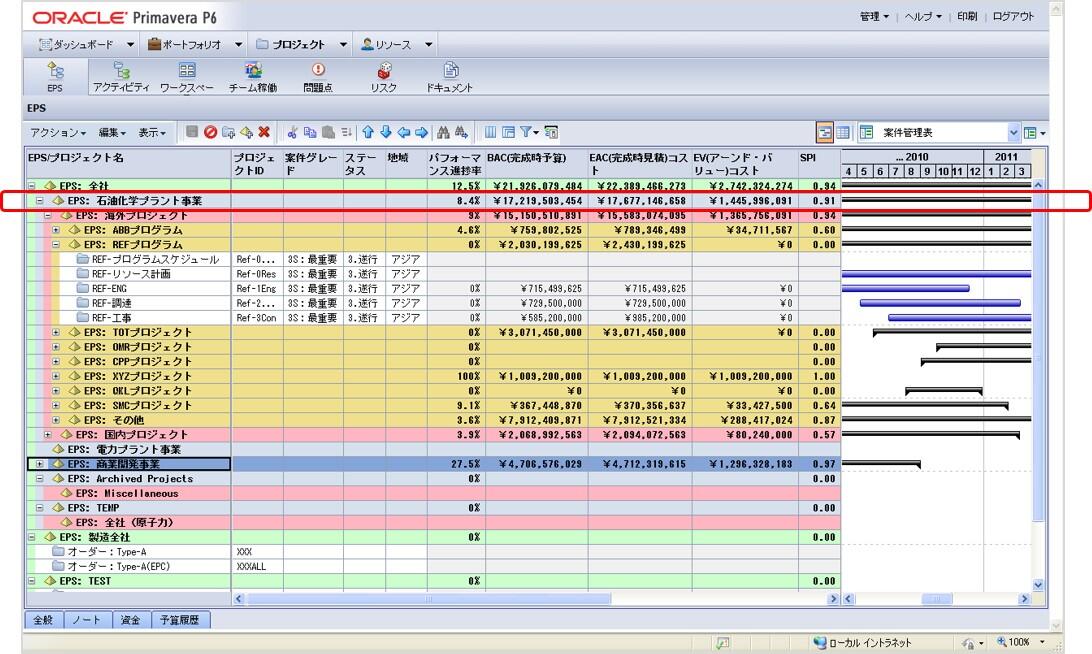Screen dimensions: 1092x654
Task: Collapse the EPS: REFプログラム node
Action: (x=56, y=244)
